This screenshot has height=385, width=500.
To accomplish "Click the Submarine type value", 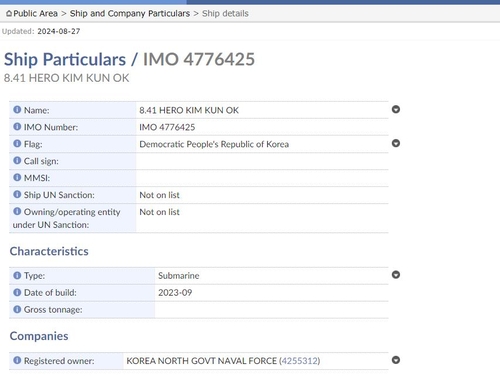I will tap(178, 276).
